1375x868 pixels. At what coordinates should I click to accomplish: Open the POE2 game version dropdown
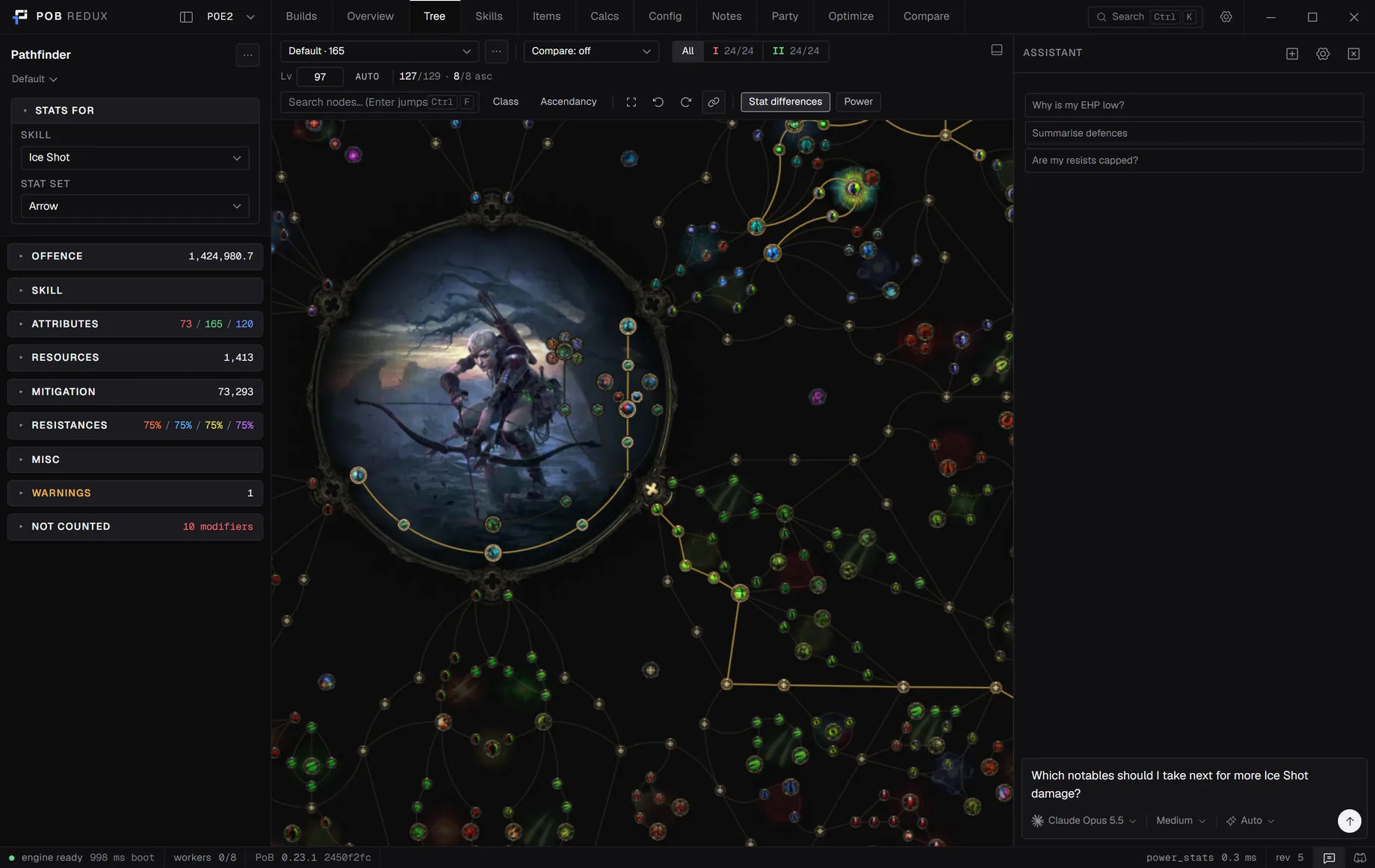(x=231, y=16)
